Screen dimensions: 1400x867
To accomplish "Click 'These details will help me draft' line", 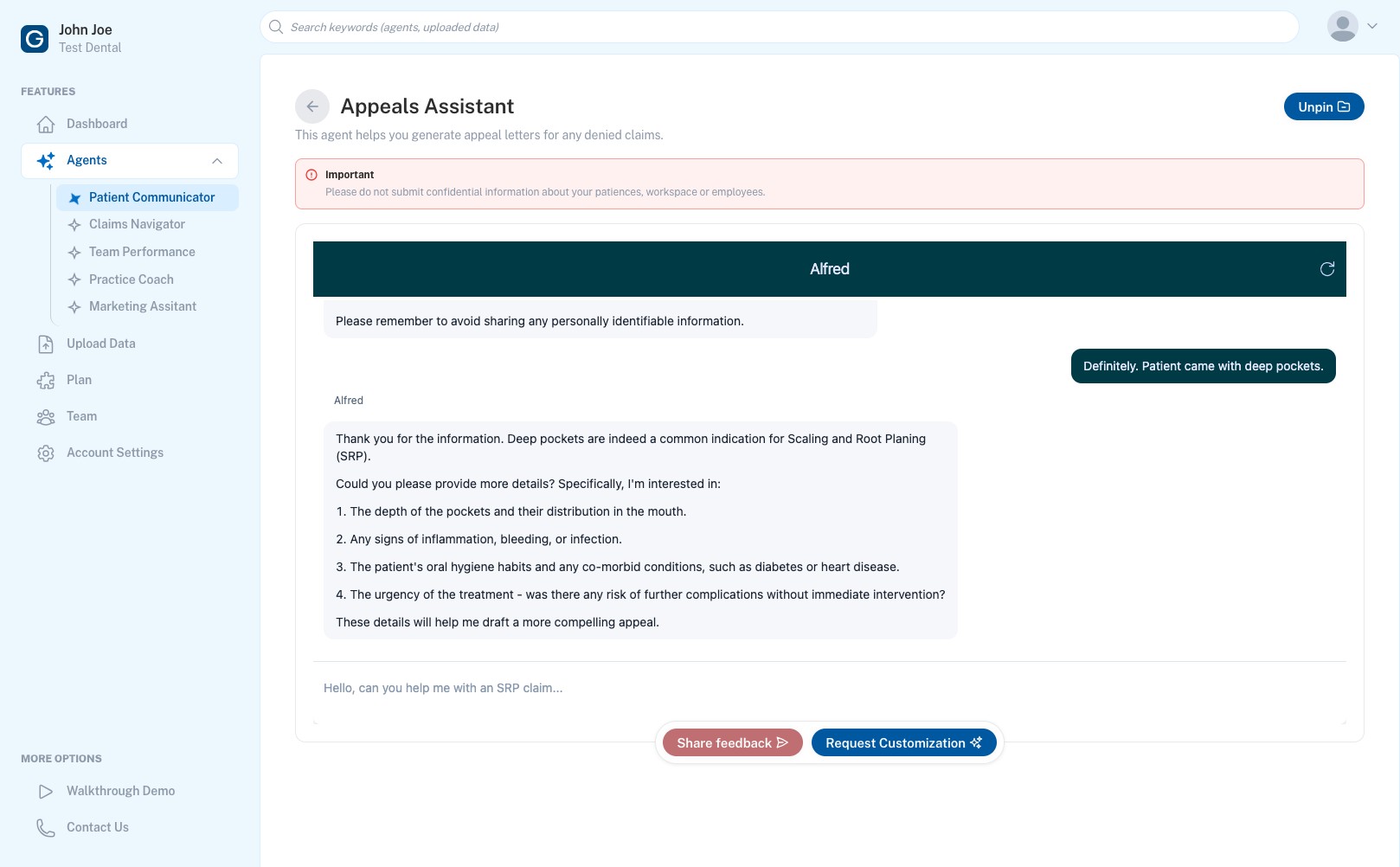I will (498, 622).
